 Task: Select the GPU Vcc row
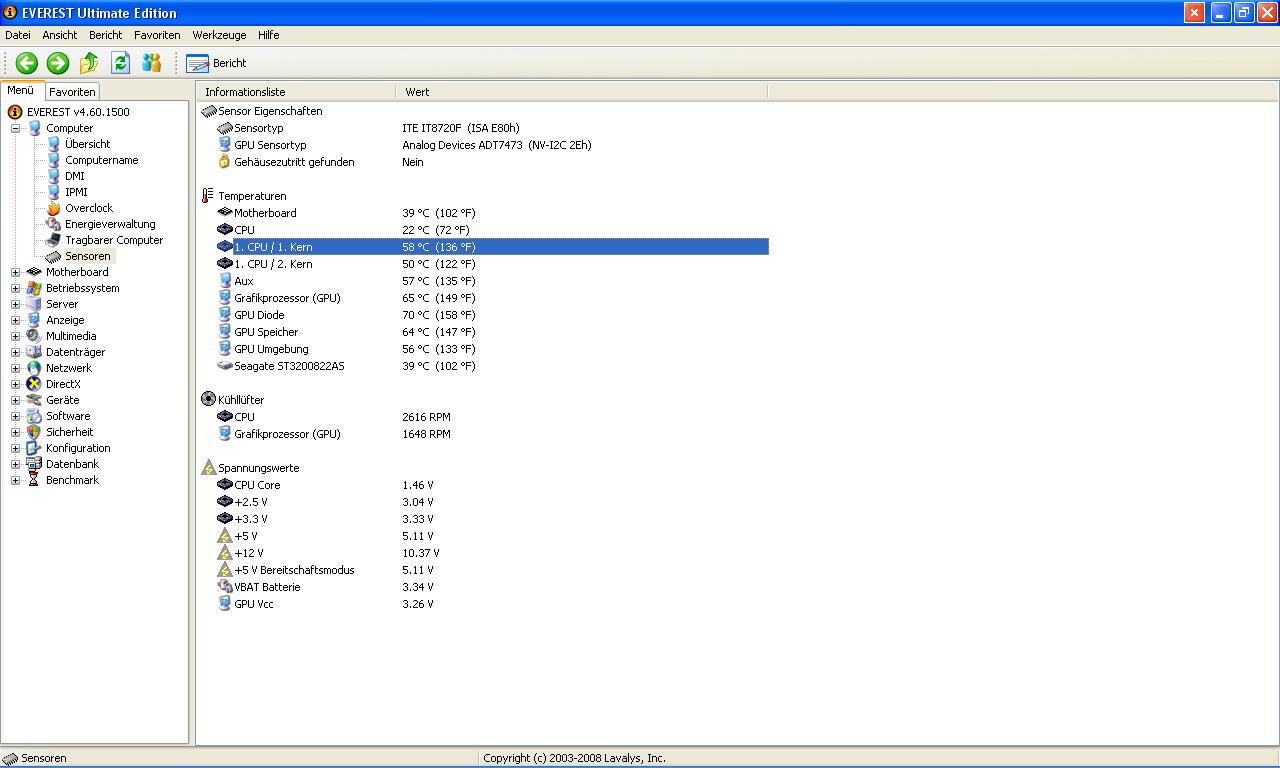pyautogui.click(x=483, y=604)
